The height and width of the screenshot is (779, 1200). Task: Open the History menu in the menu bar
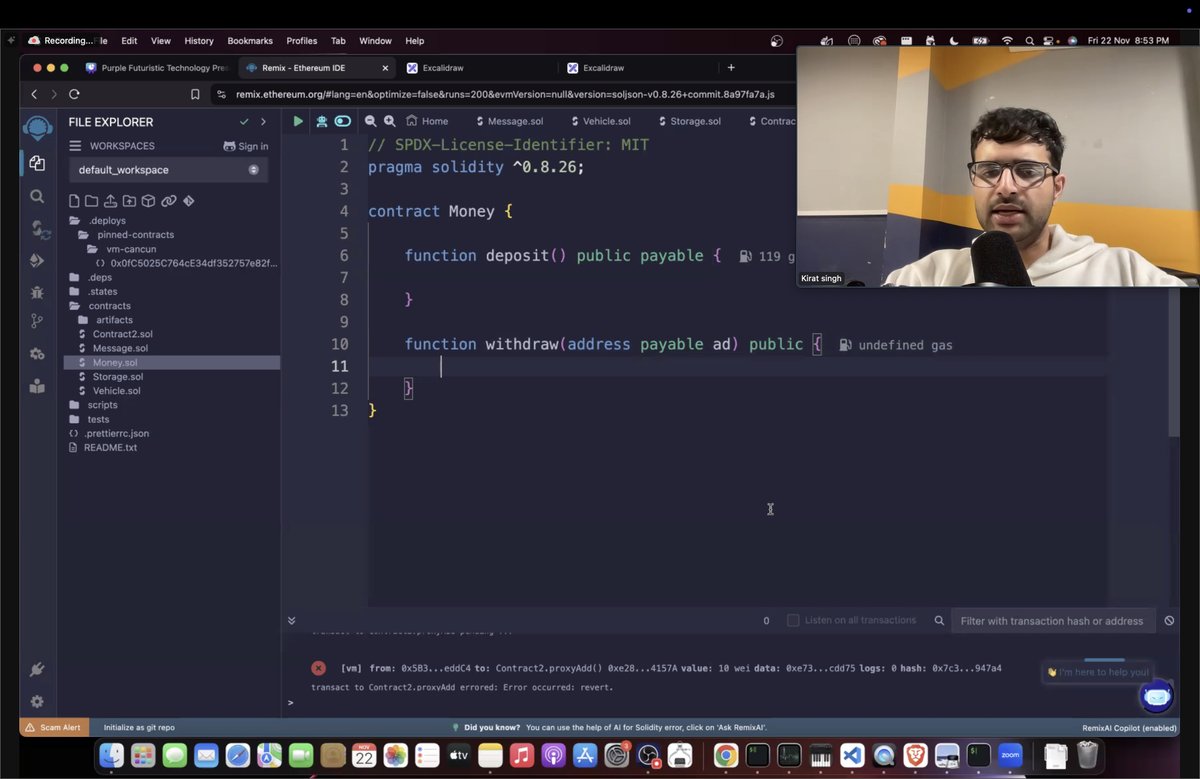pos(198,41)
